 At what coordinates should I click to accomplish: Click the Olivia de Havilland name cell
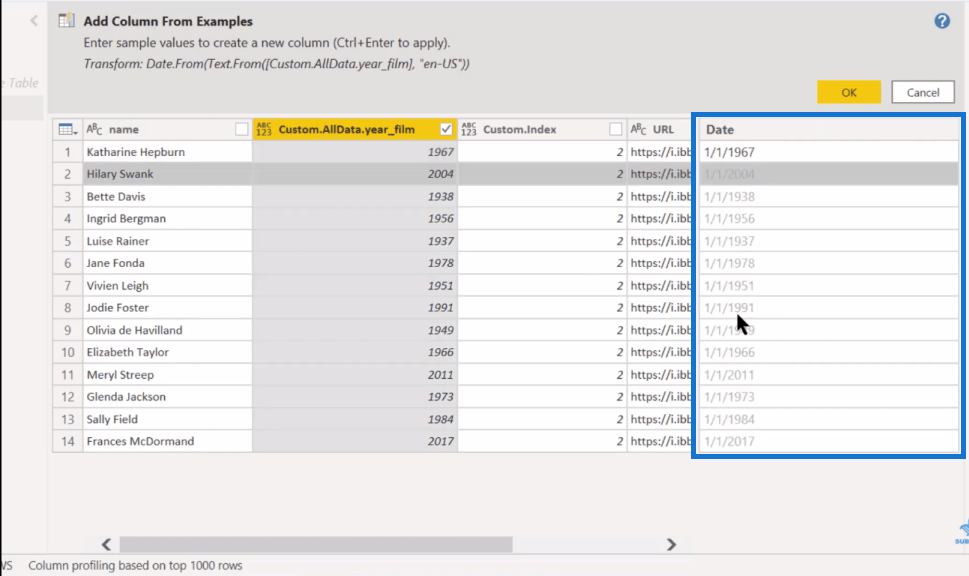click(x=167, y=330)
